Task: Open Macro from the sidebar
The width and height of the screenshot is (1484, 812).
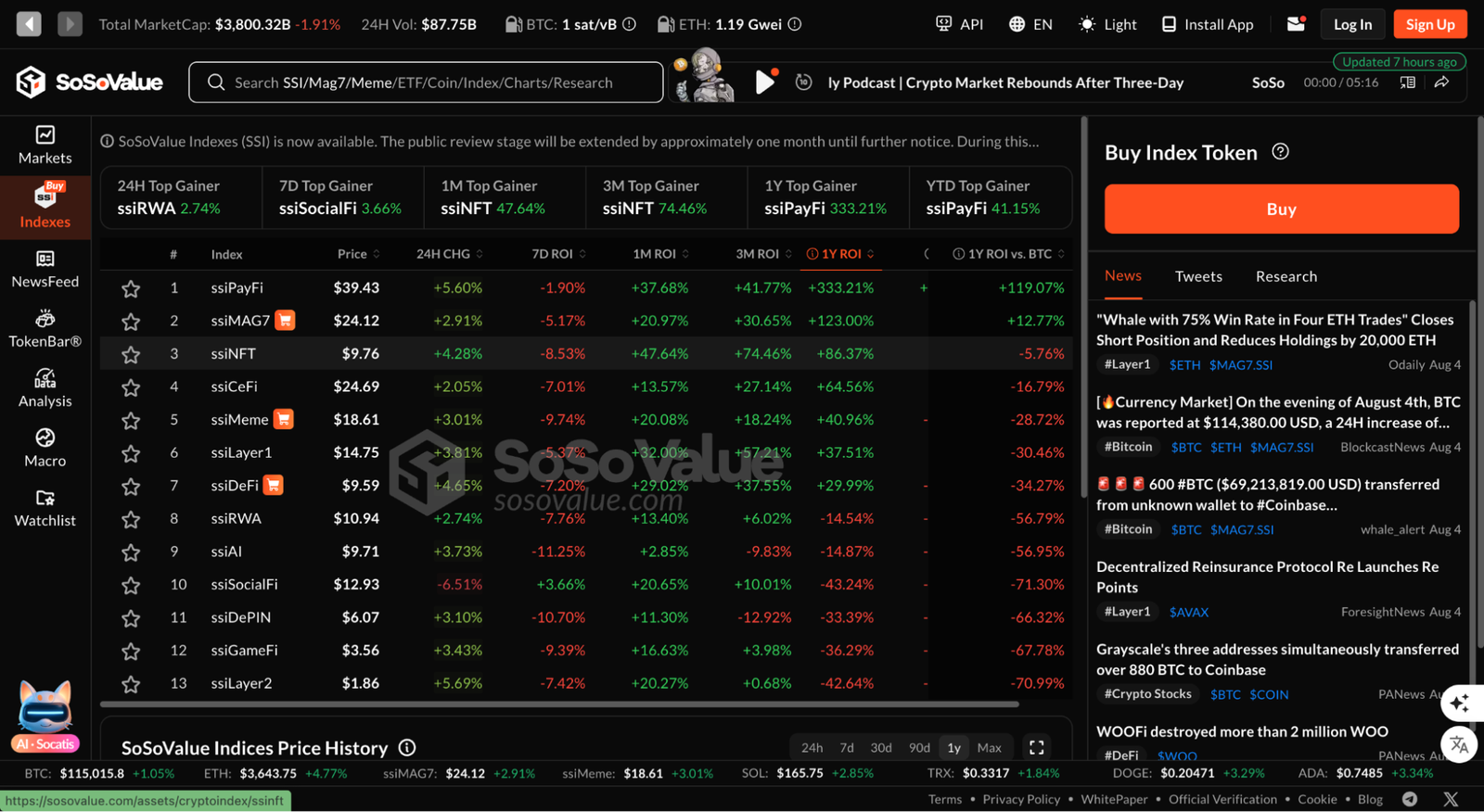Action: coord(45,449)
